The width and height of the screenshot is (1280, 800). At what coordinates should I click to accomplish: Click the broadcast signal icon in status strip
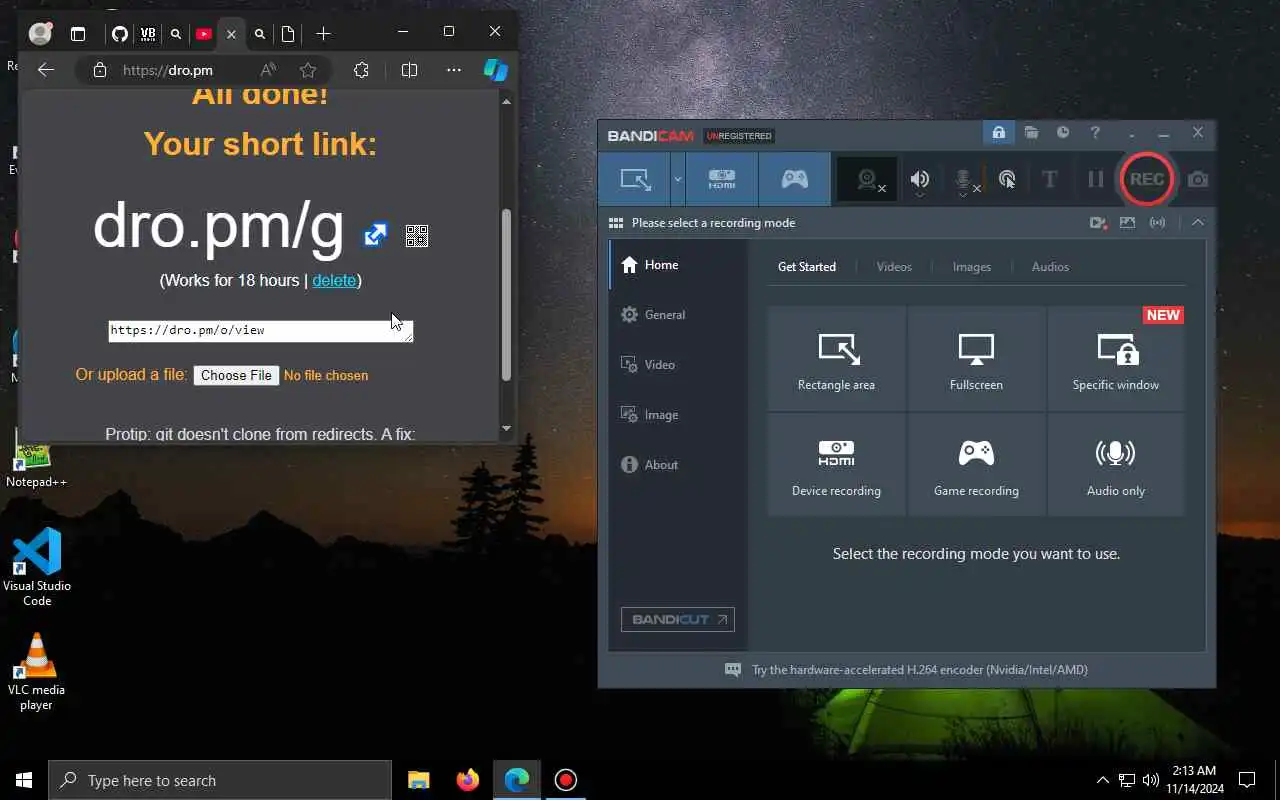point(1157,223)
